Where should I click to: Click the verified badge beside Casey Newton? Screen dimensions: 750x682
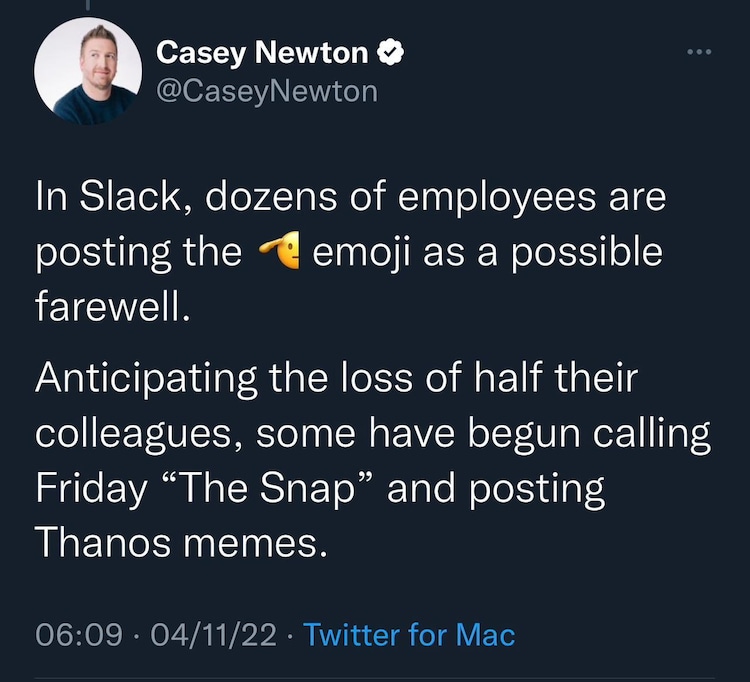click(x=393, y=52)
